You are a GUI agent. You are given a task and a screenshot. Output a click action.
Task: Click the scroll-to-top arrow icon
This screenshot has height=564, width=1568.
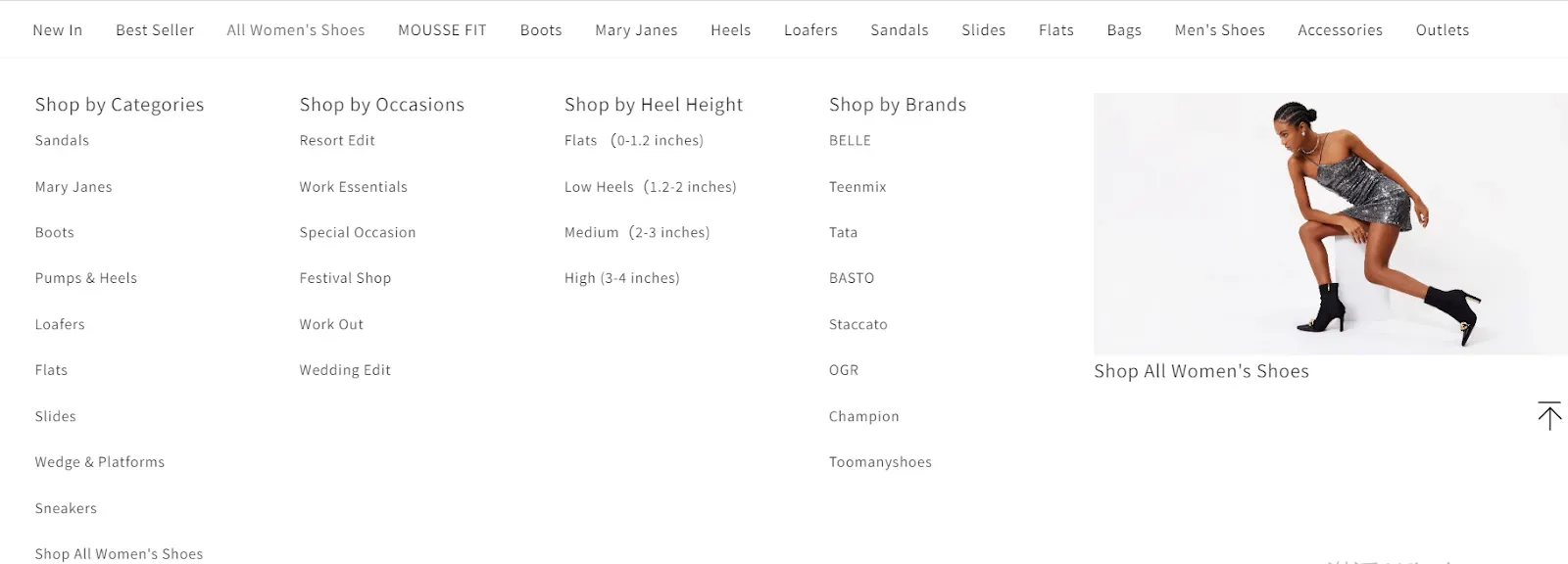1548,416
